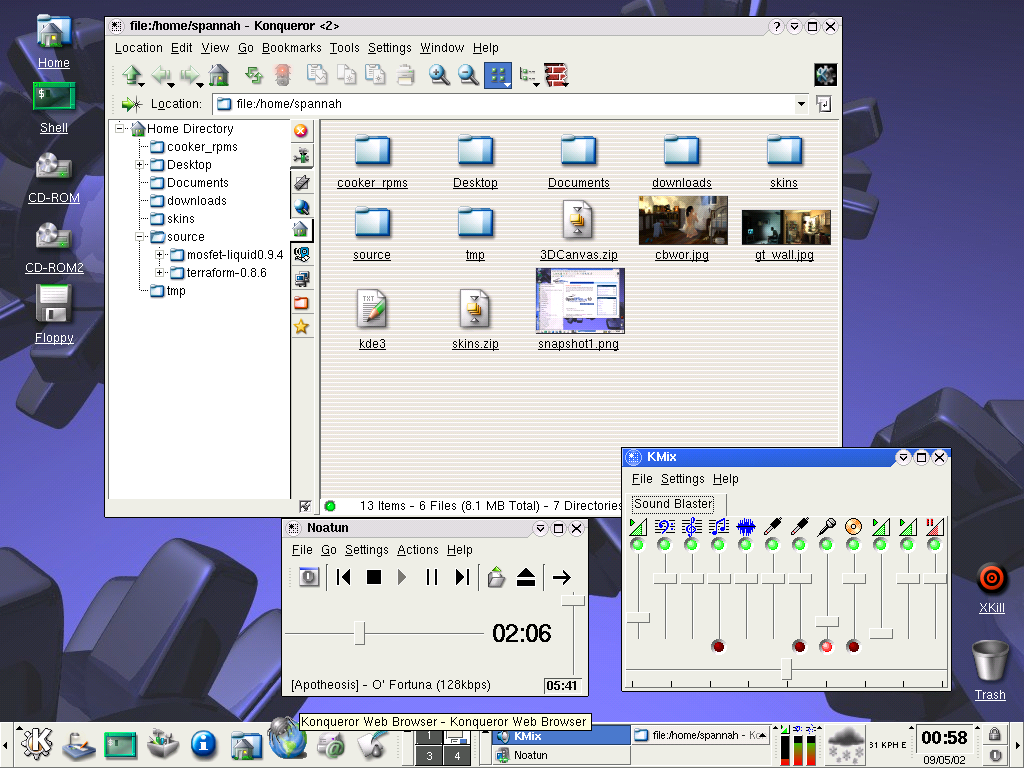
Task: Click the Back arrow in Konqueror toolbar
Action: click(161, 75)
